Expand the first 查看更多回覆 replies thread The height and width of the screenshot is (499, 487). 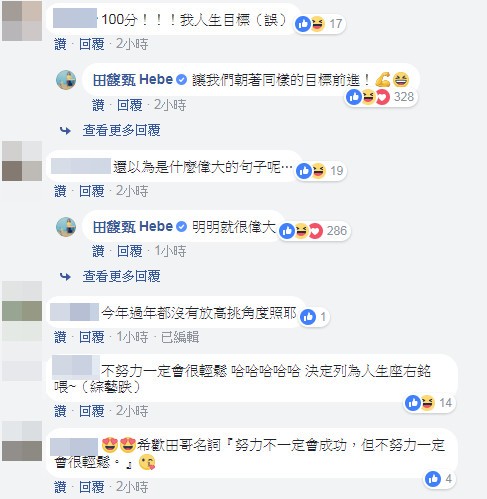[x=122, y=130]
